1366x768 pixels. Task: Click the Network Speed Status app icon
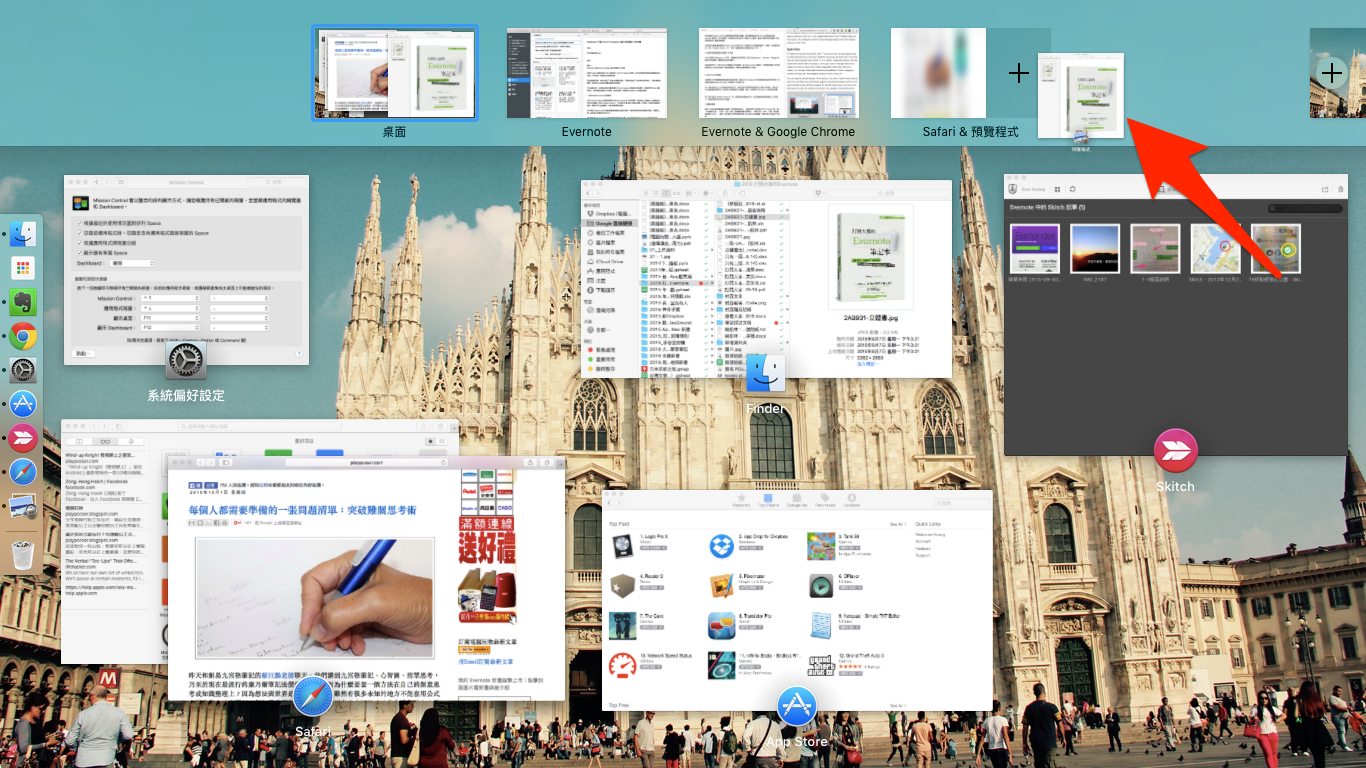[622, 665]
